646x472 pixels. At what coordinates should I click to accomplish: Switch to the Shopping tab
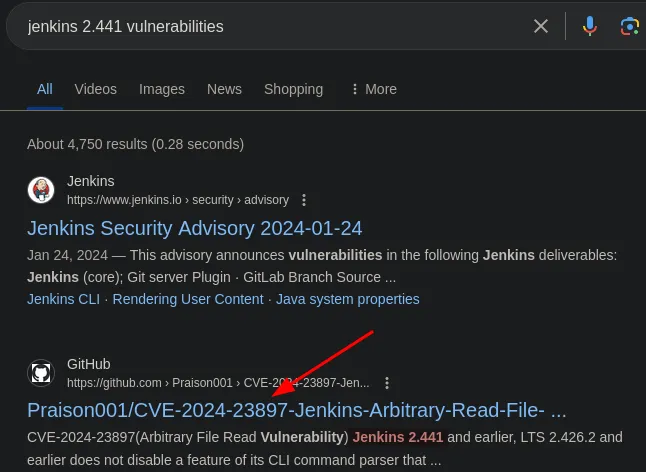[293, 89]
